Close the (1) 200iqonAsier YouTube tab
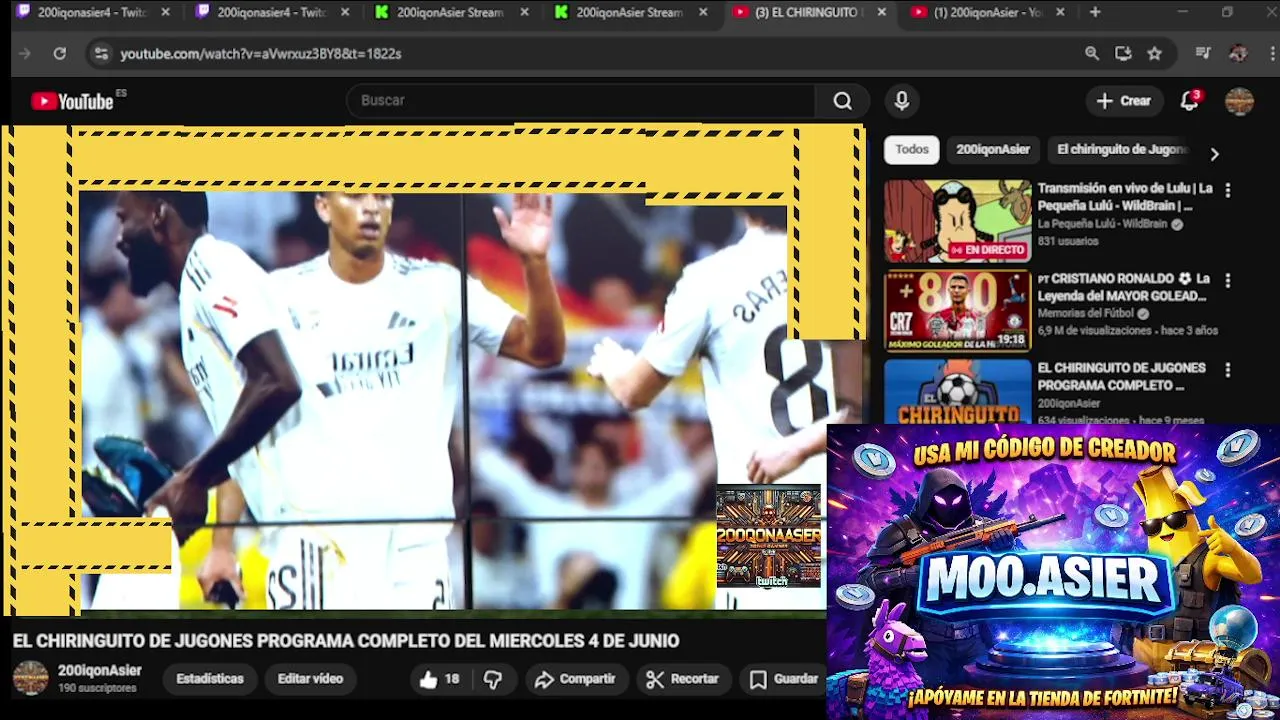1280x720 pixels. click(x=1060, y=13)
